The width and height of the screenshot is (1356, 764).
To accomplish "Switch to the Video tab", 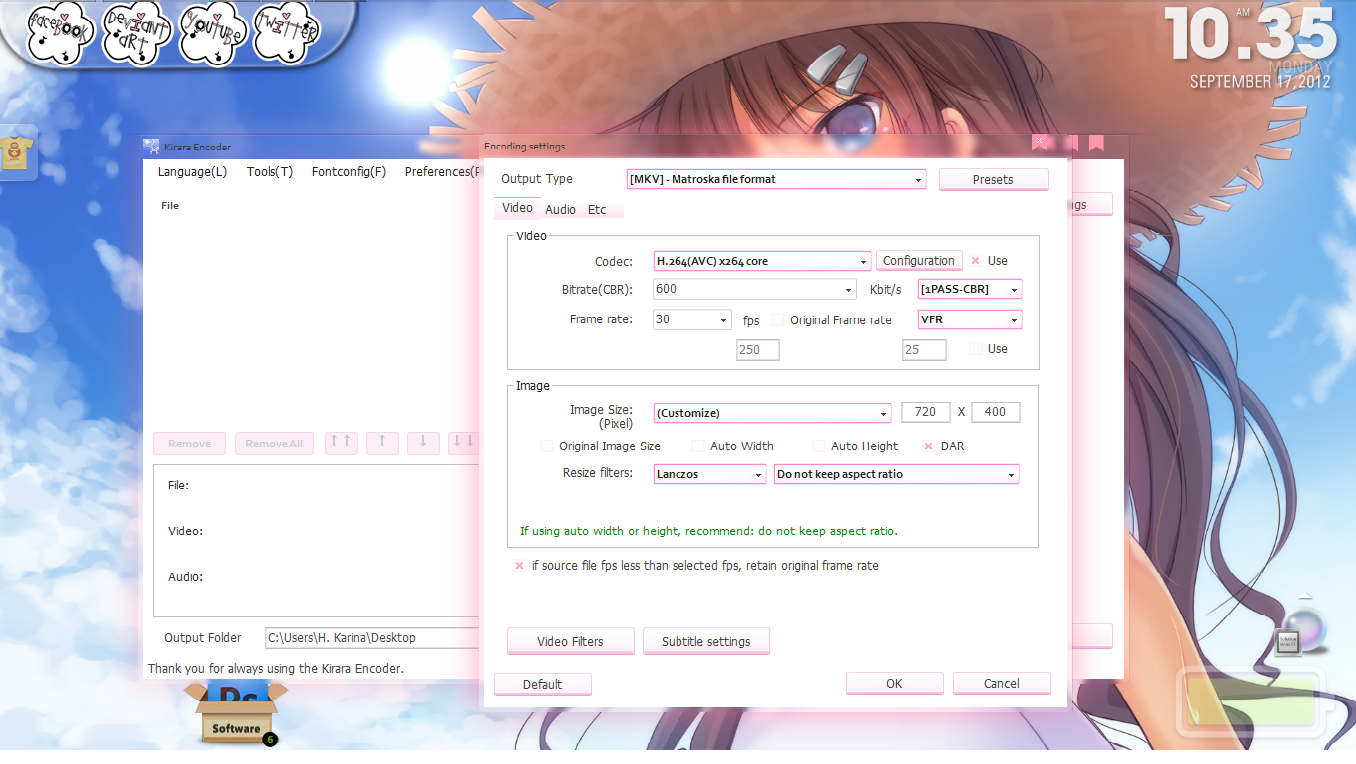I will 517,208.
